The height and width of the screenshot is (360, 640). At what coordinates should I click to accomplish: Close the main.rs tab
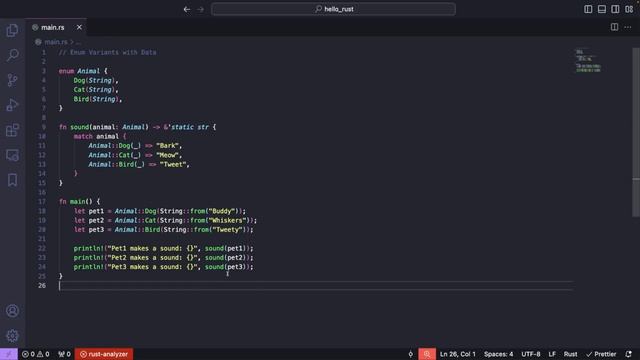tap(79, 27)
